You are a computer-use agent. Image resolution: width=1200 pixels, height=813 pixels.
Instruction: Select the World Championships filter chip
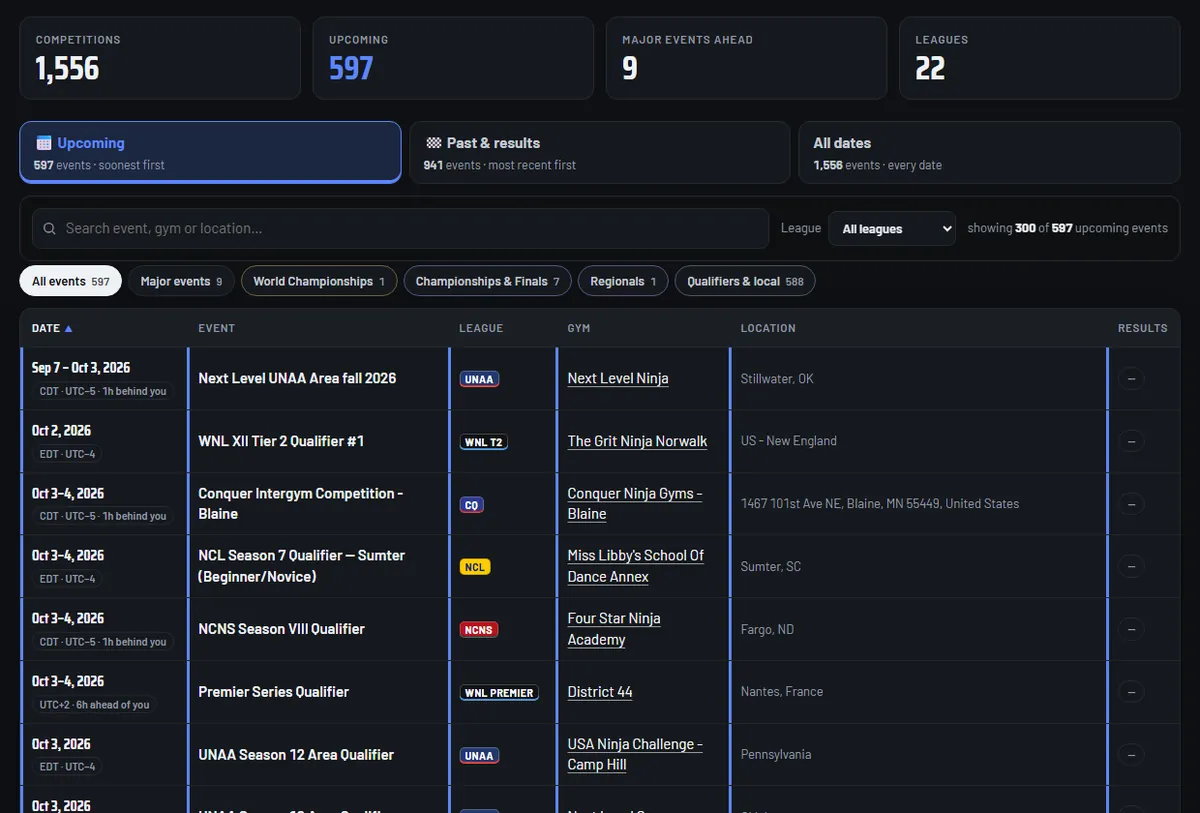(x=319, y=281)
